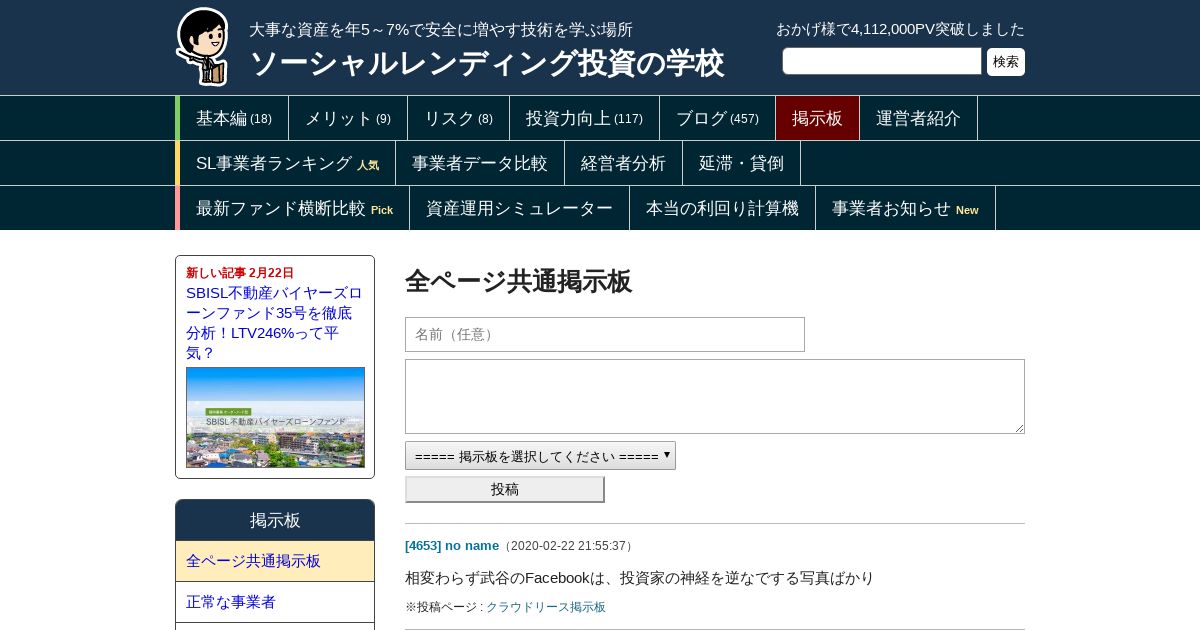1200x630 pixels.
Task: Submit the post with 投稿 button
Action: [x=505, y=489]
